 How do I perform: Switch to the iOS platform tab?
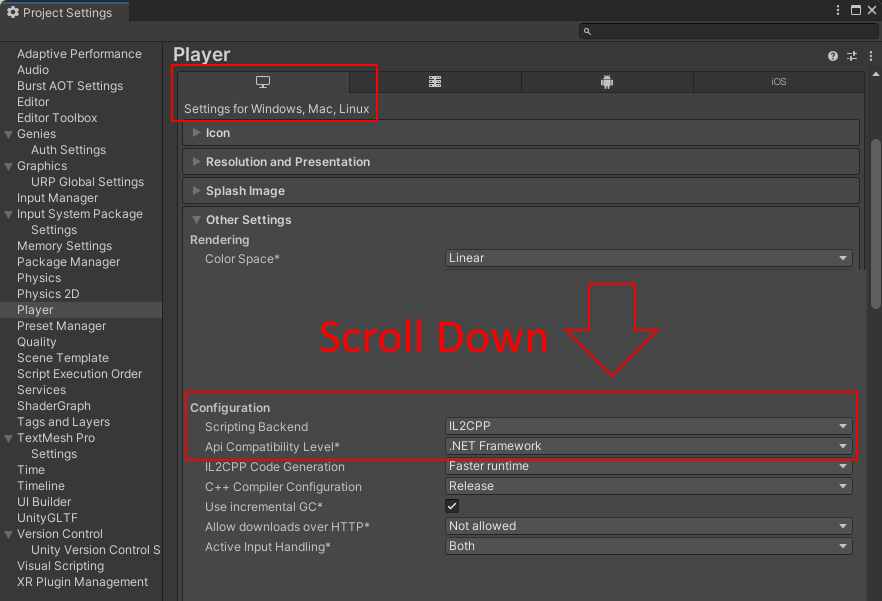click(778, 82)
